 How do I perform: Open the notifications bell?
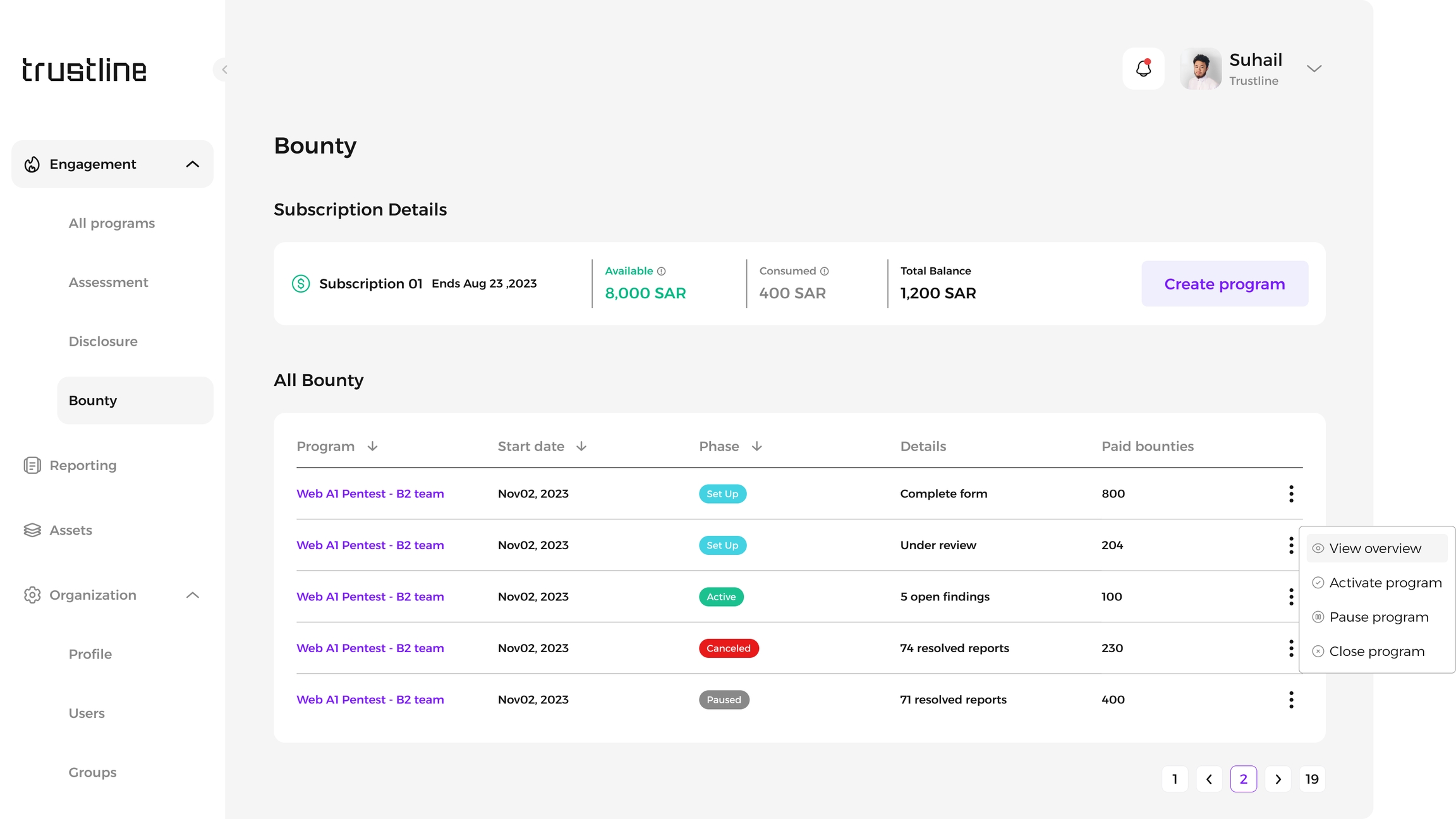click(1143, 68)
